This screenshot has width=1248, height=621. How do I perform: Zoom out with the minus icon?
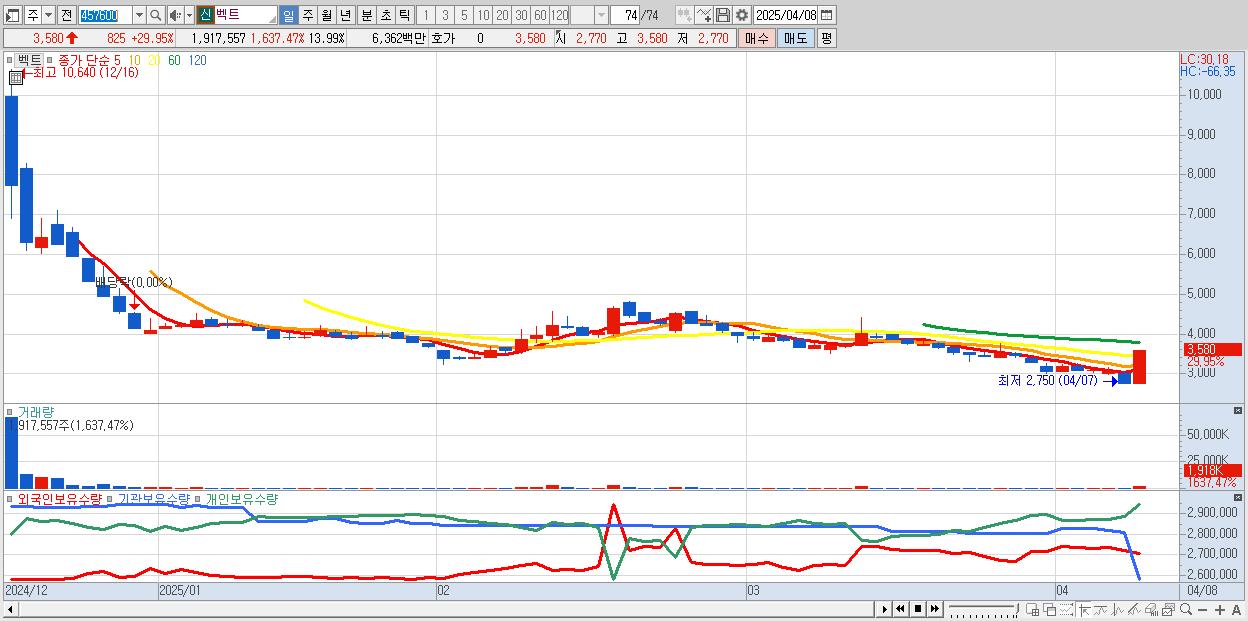(1204, 609)
